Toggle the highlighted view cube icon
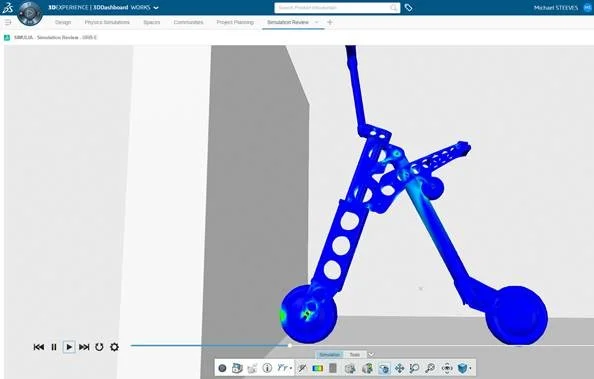Image resolution: width=594 pixels, height=379 pixels. 384,368
